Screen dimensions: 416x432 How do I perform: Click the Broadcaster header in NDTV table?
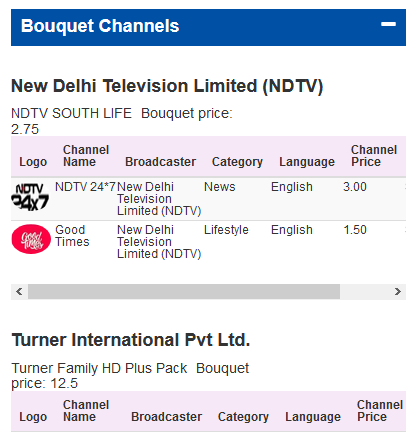pos(160,162)
